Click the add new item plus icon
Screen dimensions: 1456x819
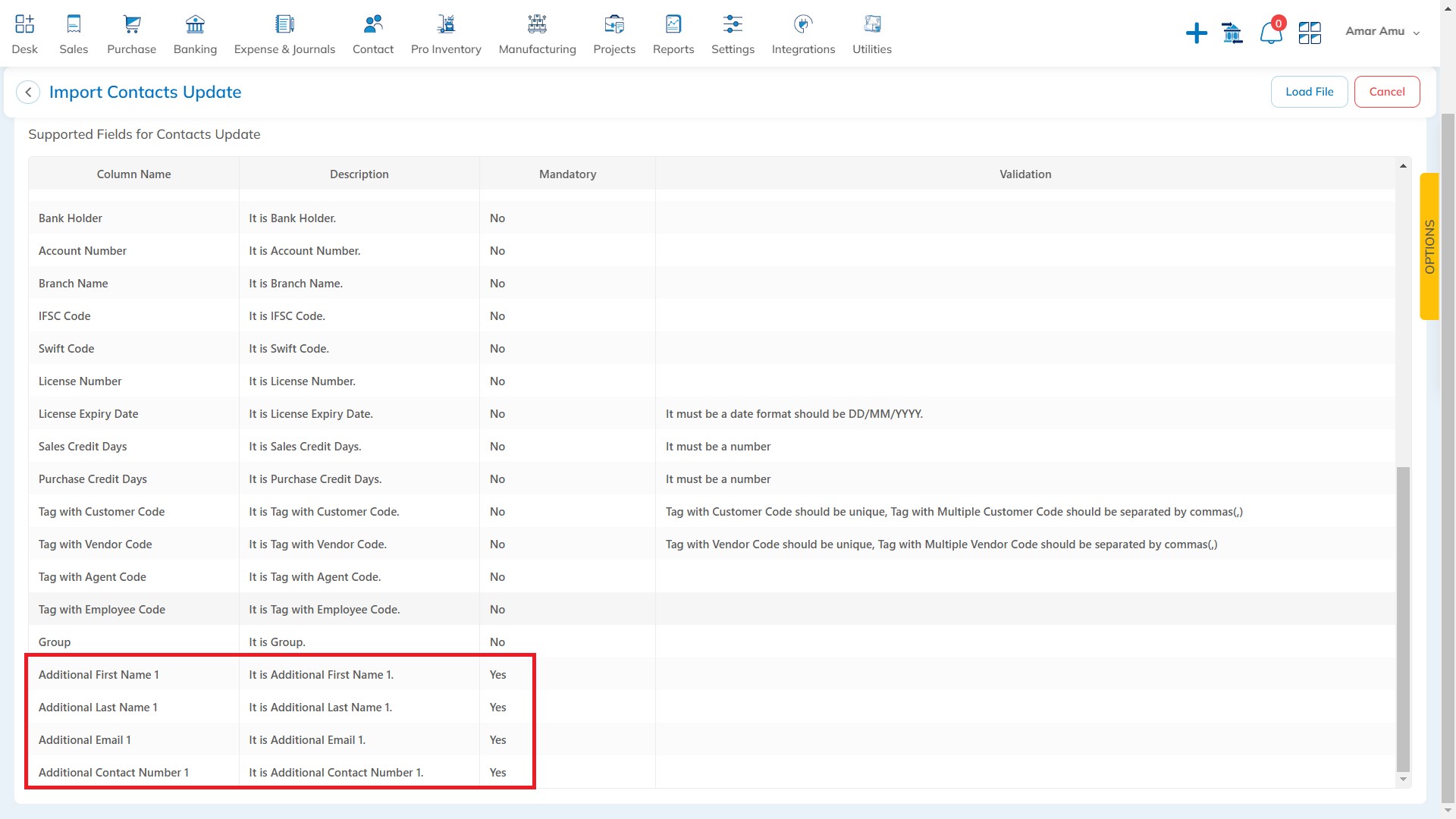[x=1196, y=32]
